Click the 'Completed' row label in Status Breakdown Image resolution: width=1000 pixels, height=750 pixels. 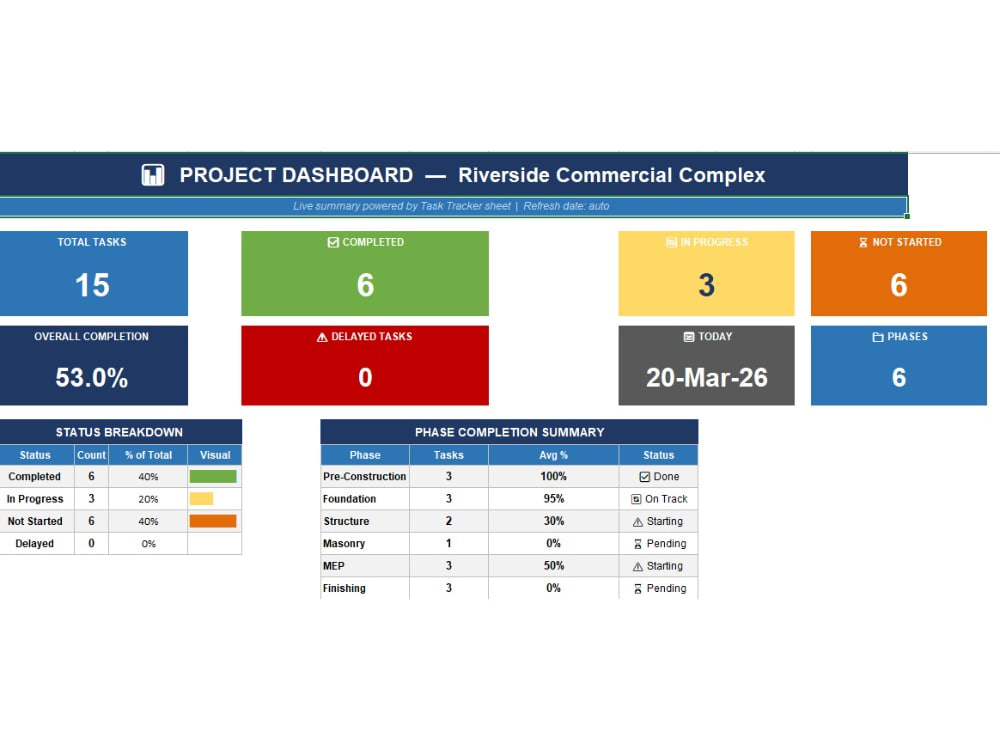tap(34, 476)
